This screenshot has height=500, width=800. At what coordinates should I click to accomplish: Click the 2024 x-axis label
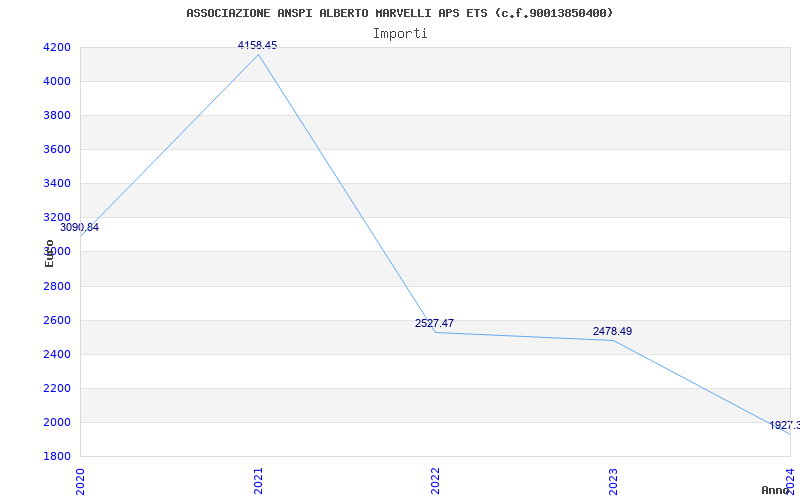click(x=790, y=481)
